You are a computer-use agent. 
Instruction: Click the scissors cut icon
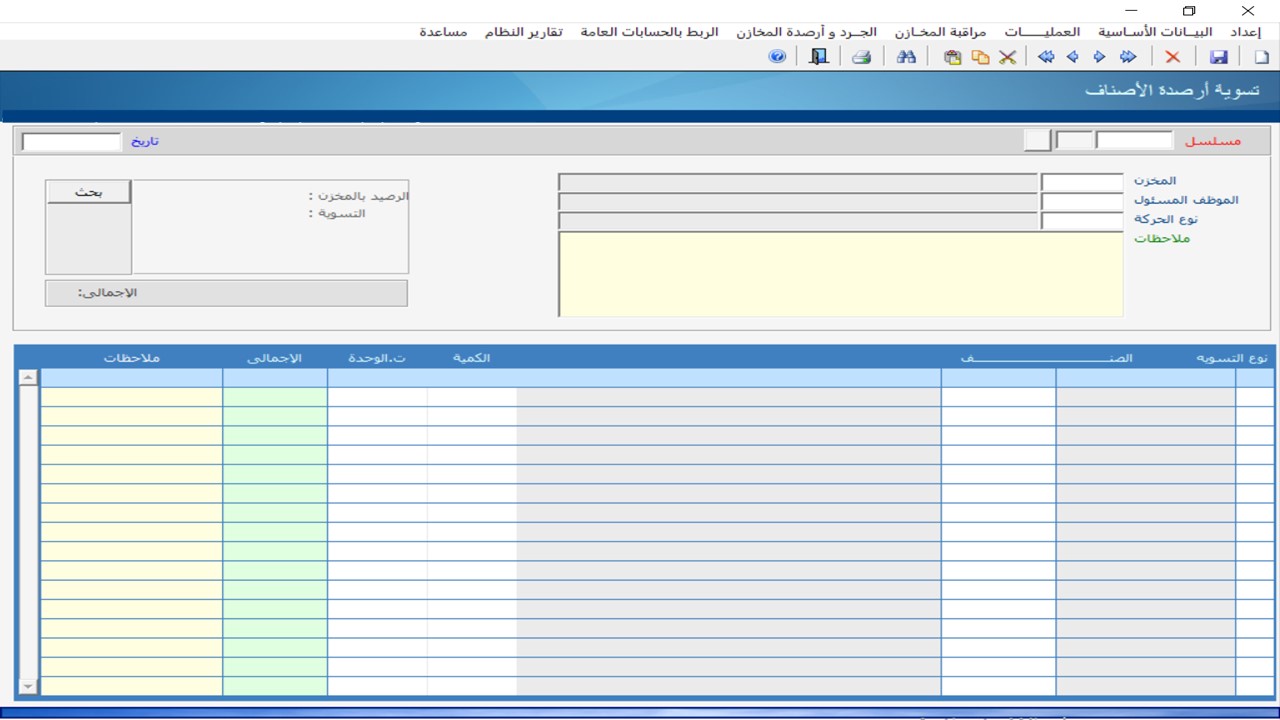1007,57
